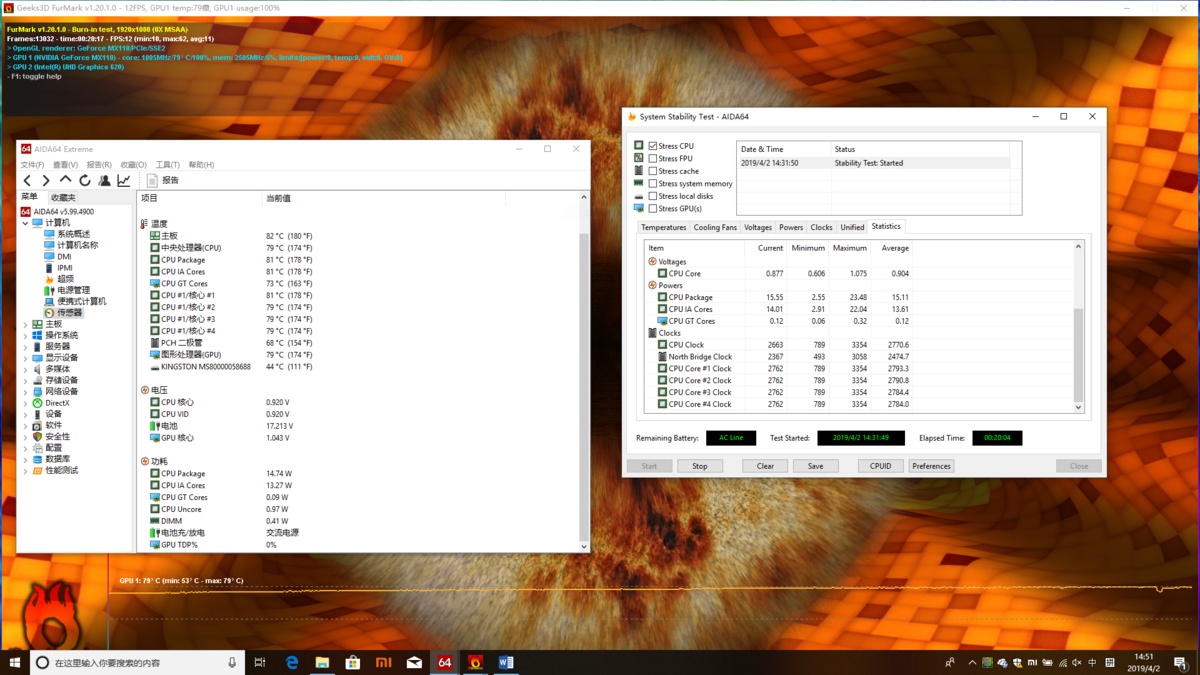Select 计算机名称 in the tree

tap(77, 245)
